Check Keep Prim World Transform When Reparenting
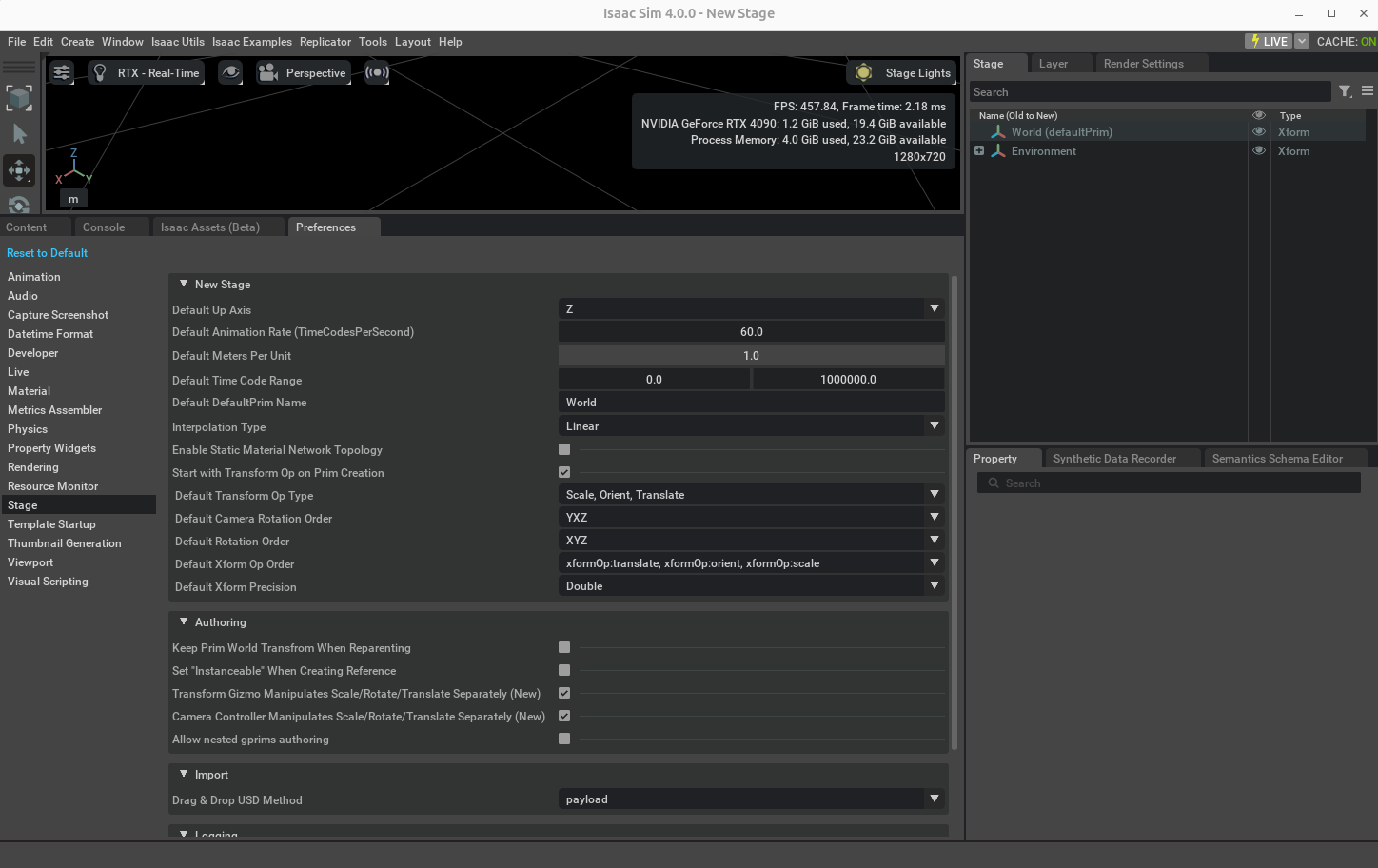Image resolution: width=1378 pixels, height=868 pixels. (564, 647)
